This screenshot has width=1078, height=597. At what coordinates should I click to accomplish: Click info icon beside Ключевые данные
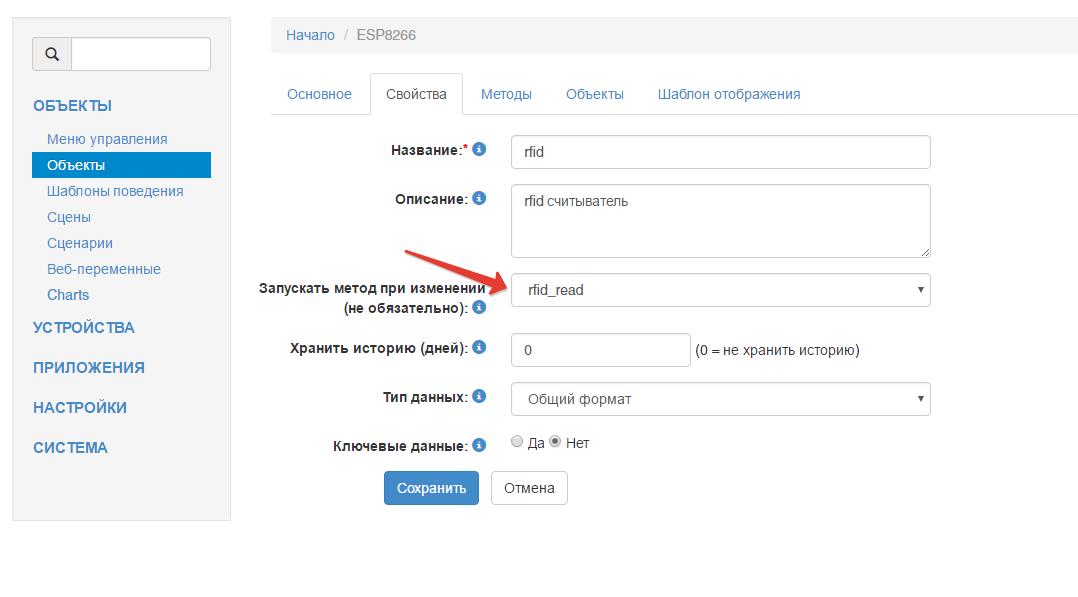coord(479,444)
